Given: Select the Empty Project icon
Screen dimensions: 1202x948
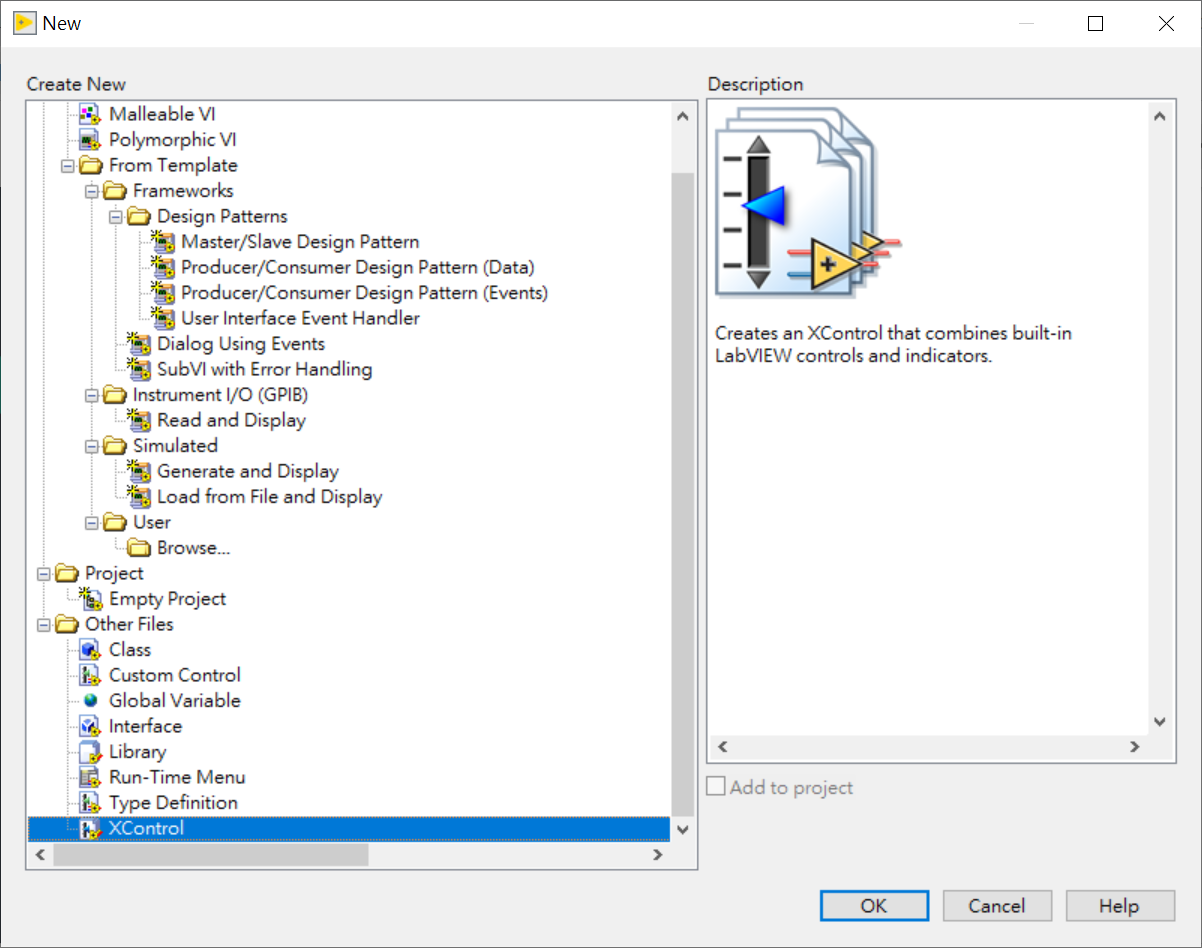Looking at the screenshot, I should [90, 598].
